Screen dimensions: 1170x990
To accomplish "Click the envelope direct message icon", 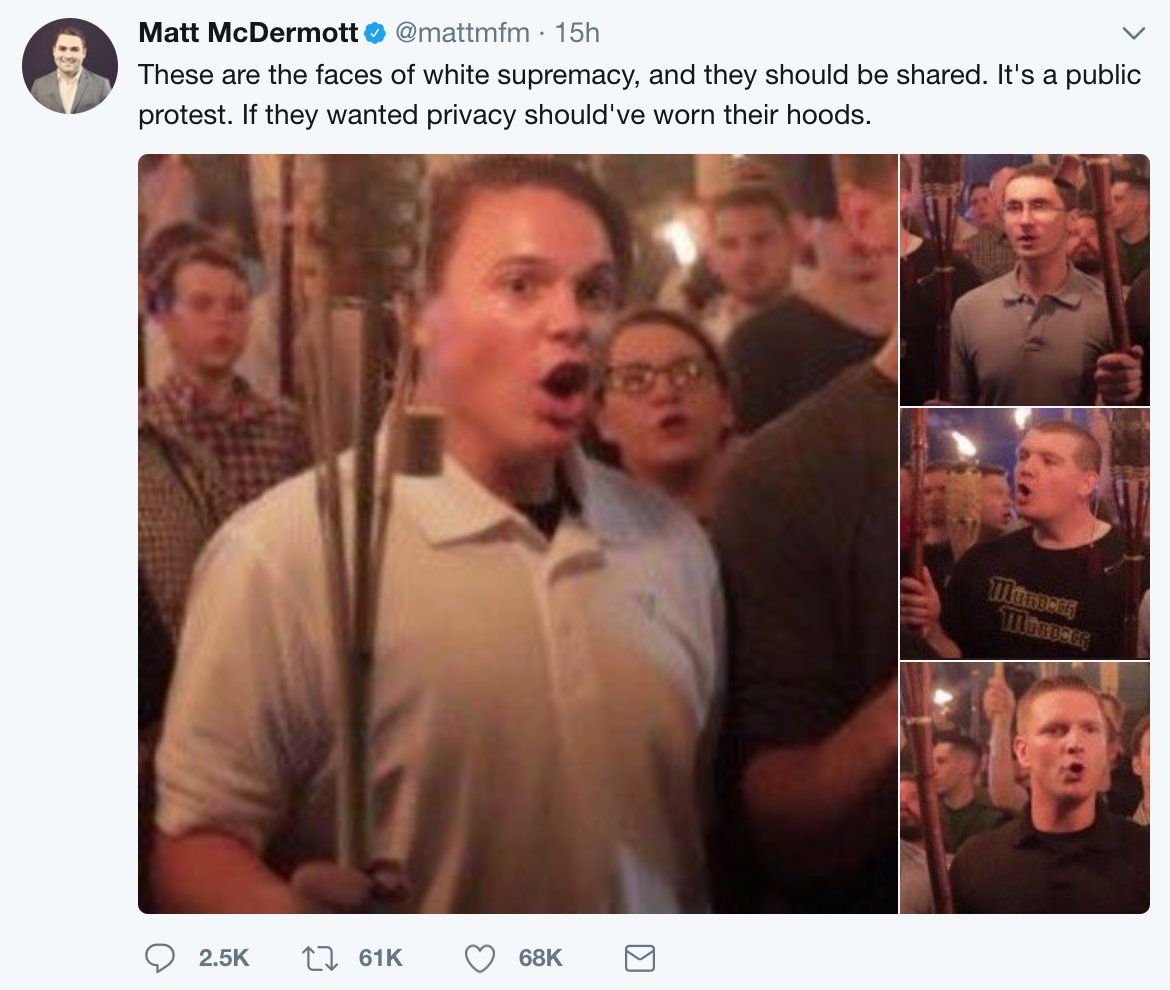I will (639, 959).
